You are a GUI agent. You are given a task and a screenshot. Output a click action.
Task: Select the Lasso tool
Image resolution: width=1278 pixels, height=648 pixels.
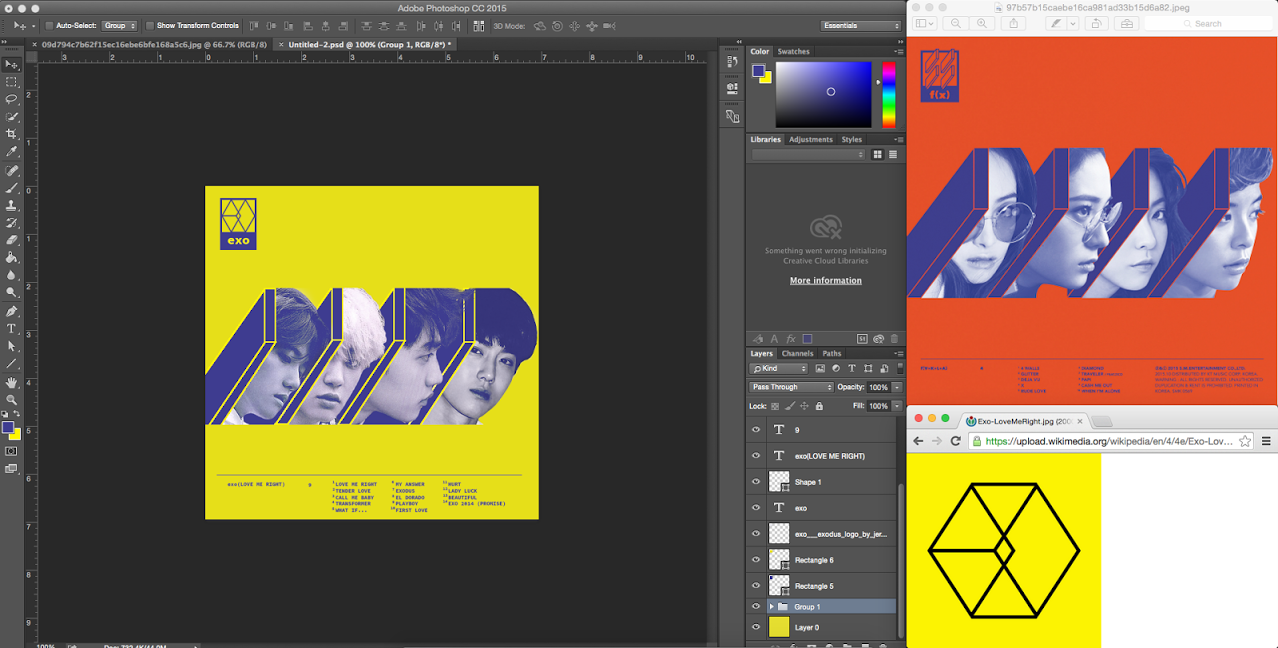point(12,99)
